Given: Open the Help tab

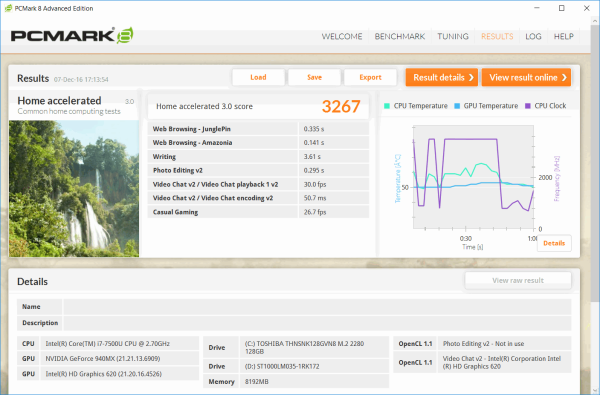Looking at the screenshot, I should [x=564, y=36].
